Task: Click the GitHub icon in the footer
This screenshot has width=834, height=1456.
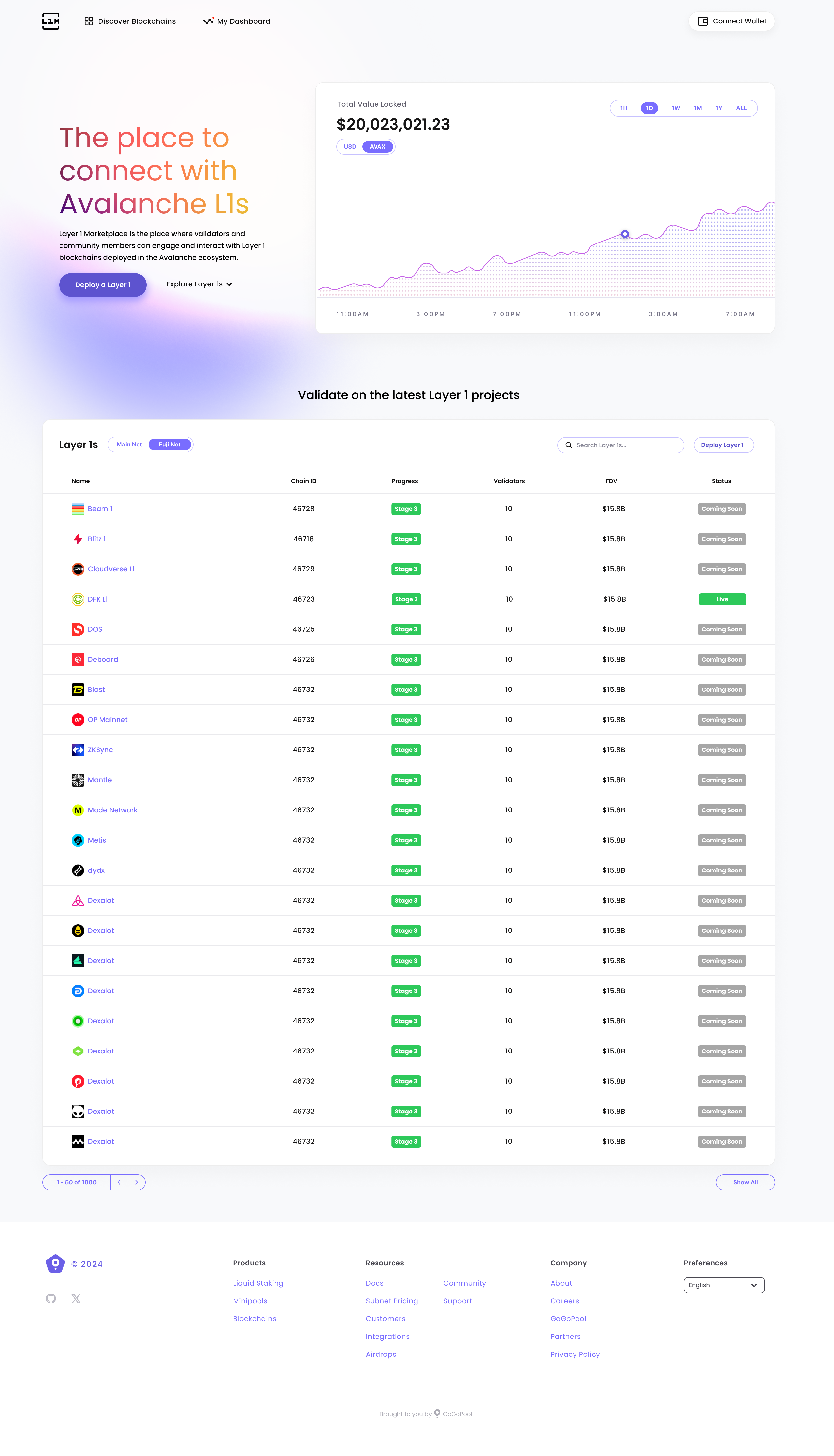Action: click(x=51, y=1298)
